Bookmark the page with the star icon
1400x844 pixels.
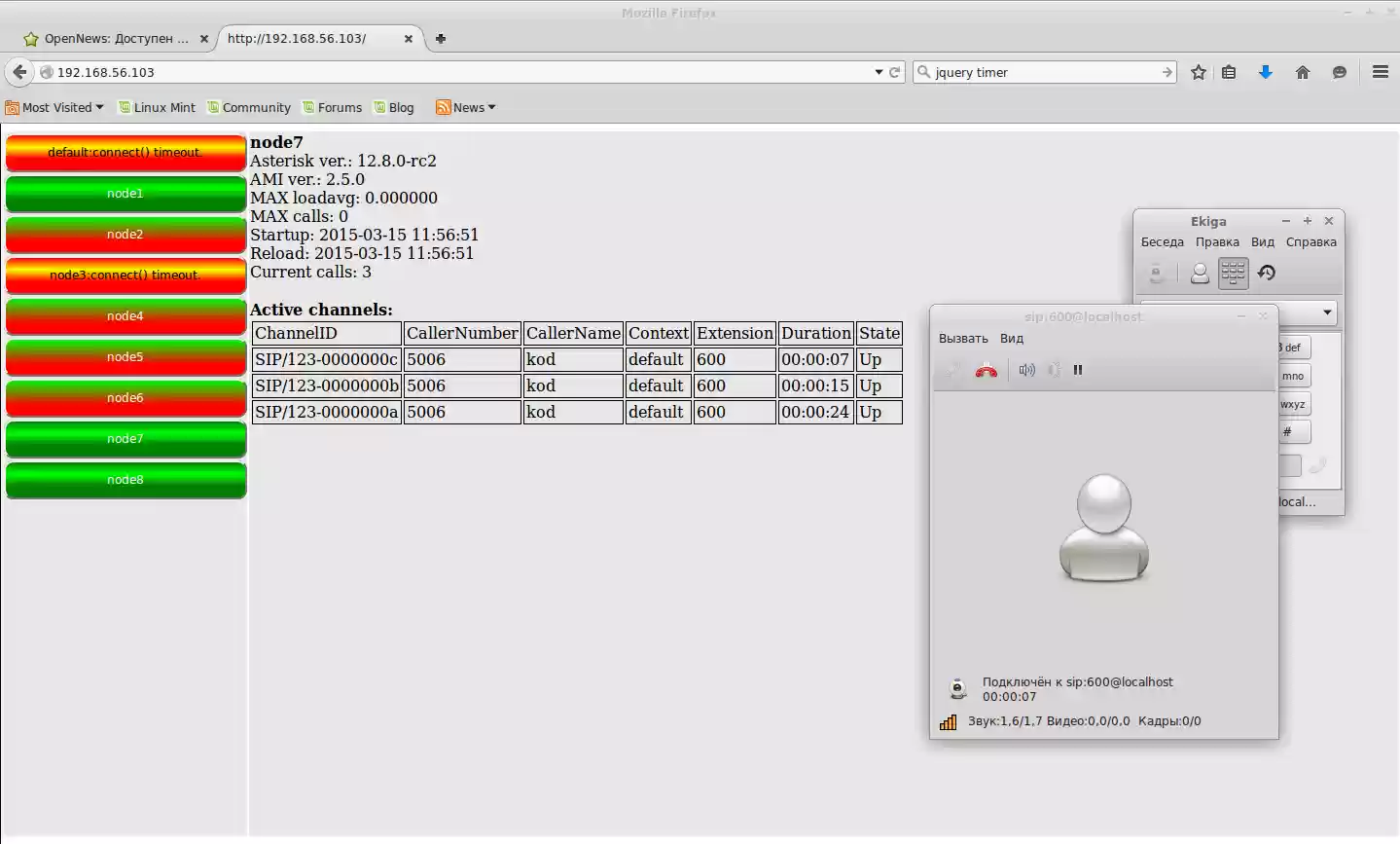(1198, 71)
